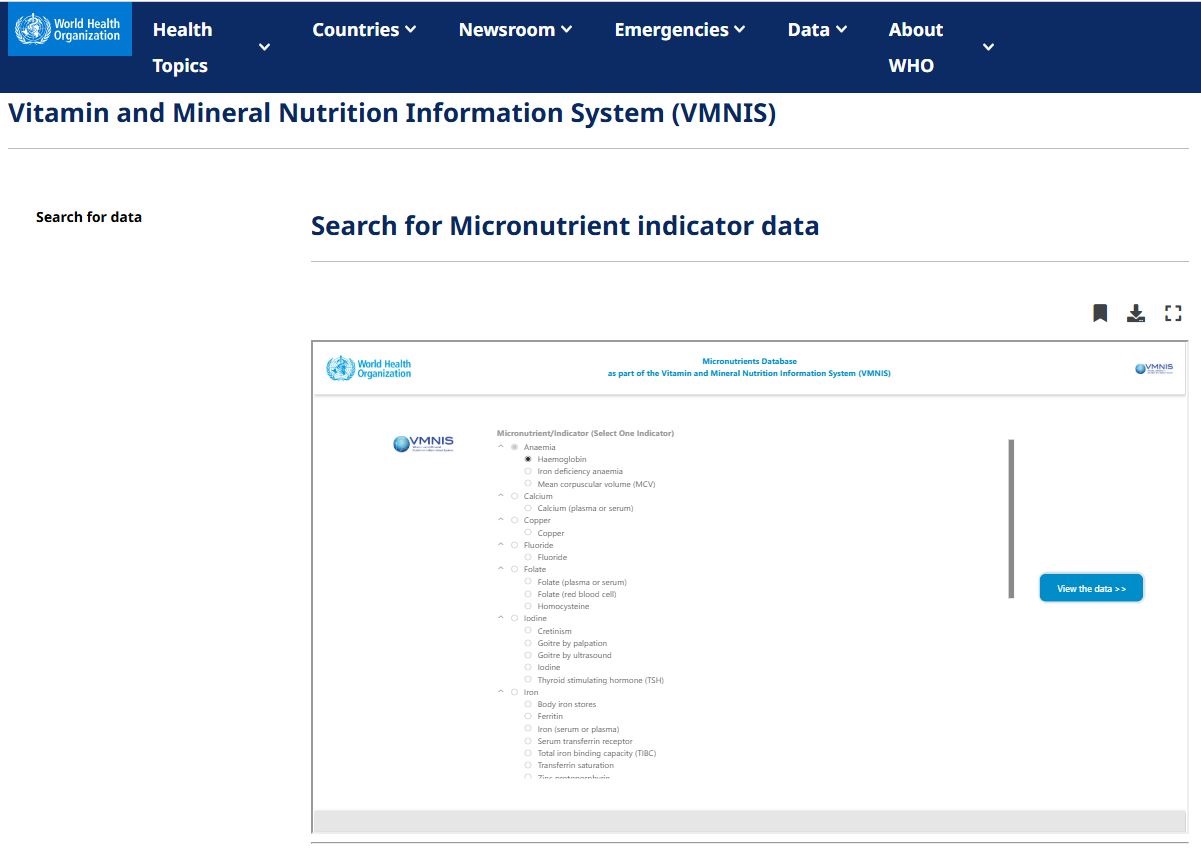Collapse the Anaemia indicator group
Image resolution: width=1201 pixels, height=856 pixels.
coord(501,446)
